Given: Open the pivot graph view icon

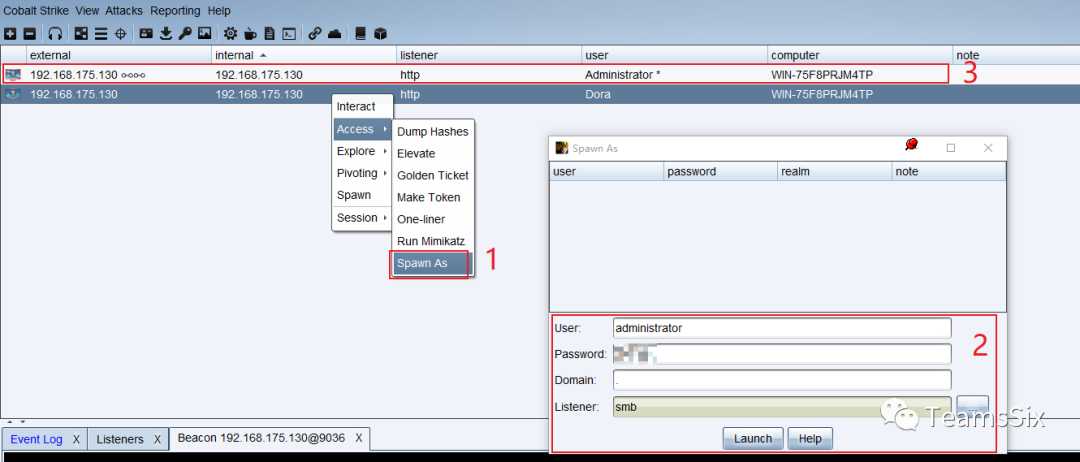Looking at the screenshot, I should 81,33.
